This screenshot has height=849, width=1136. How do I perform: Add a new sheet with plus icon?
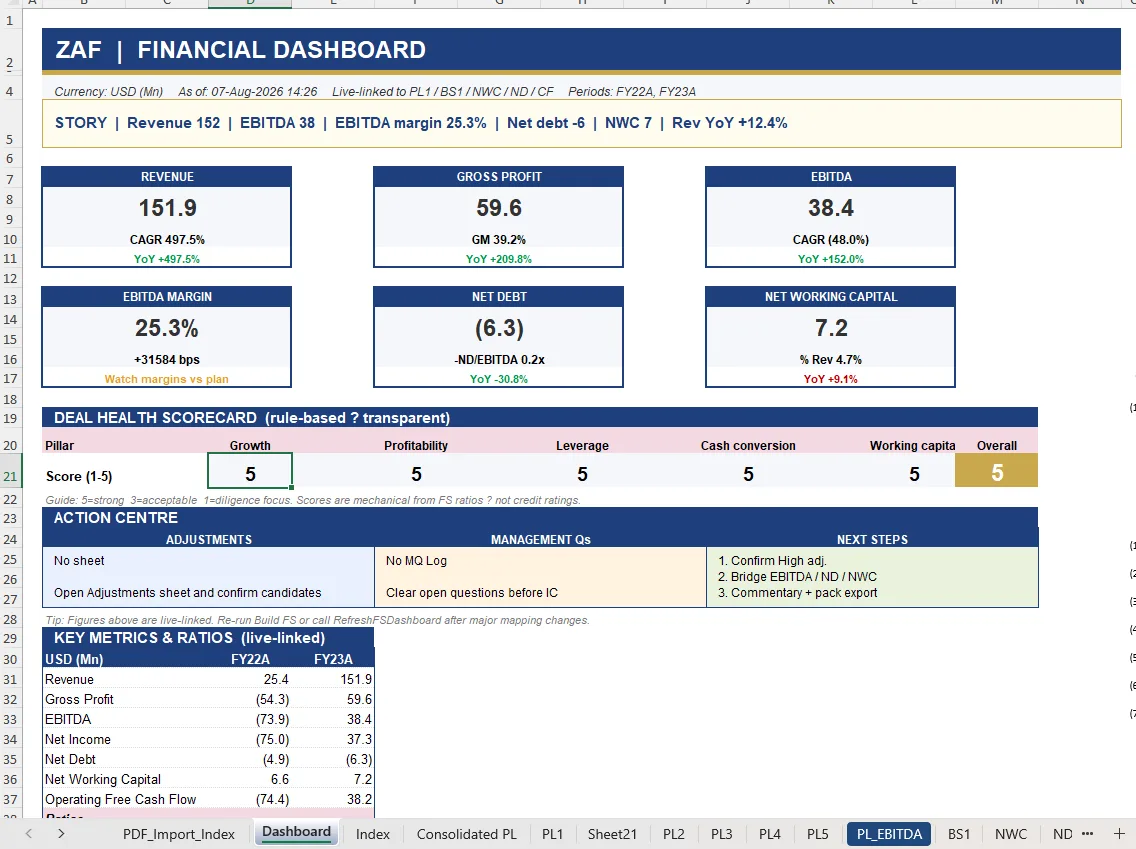click(1119, 833)
